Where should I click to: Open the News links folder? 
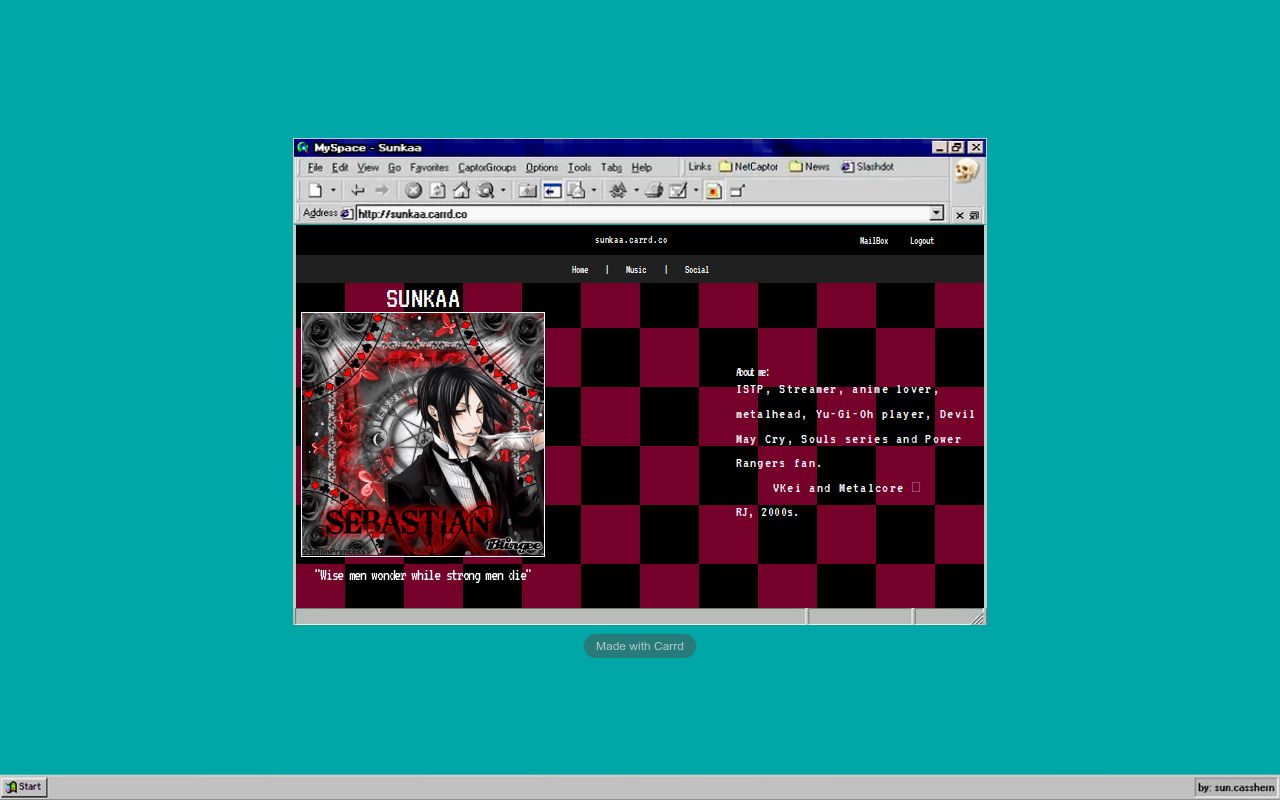tap(810, 167)
